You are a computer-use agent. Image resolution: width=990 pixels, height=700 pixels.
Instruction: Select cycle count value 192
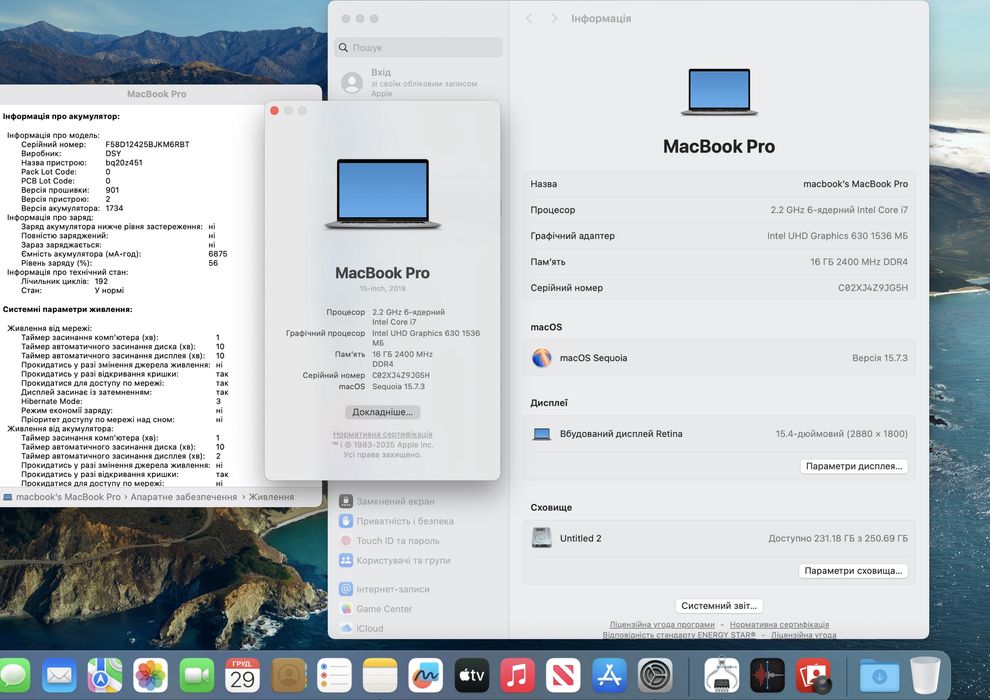point(101,281)
